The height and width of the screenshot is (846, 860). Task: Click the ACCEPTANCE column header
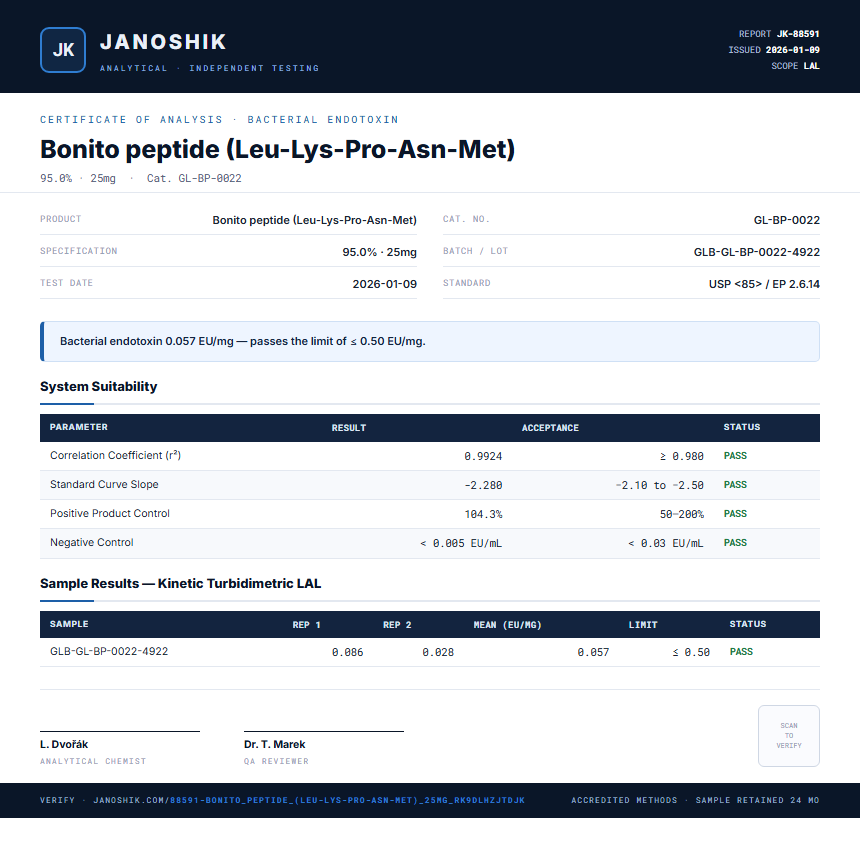click(550, 428)
